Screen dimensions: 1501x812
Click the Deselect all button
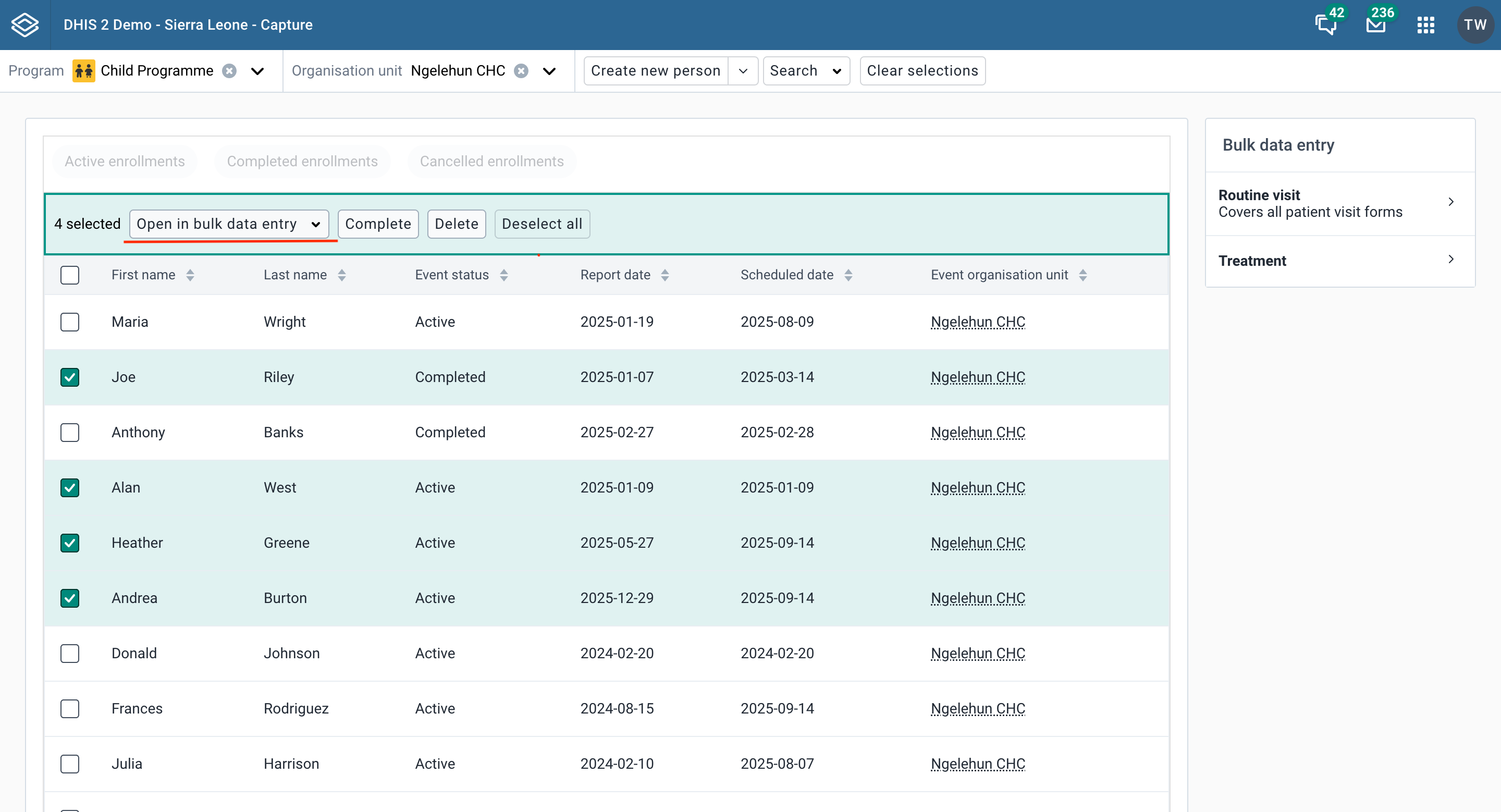tap(542, 224)
